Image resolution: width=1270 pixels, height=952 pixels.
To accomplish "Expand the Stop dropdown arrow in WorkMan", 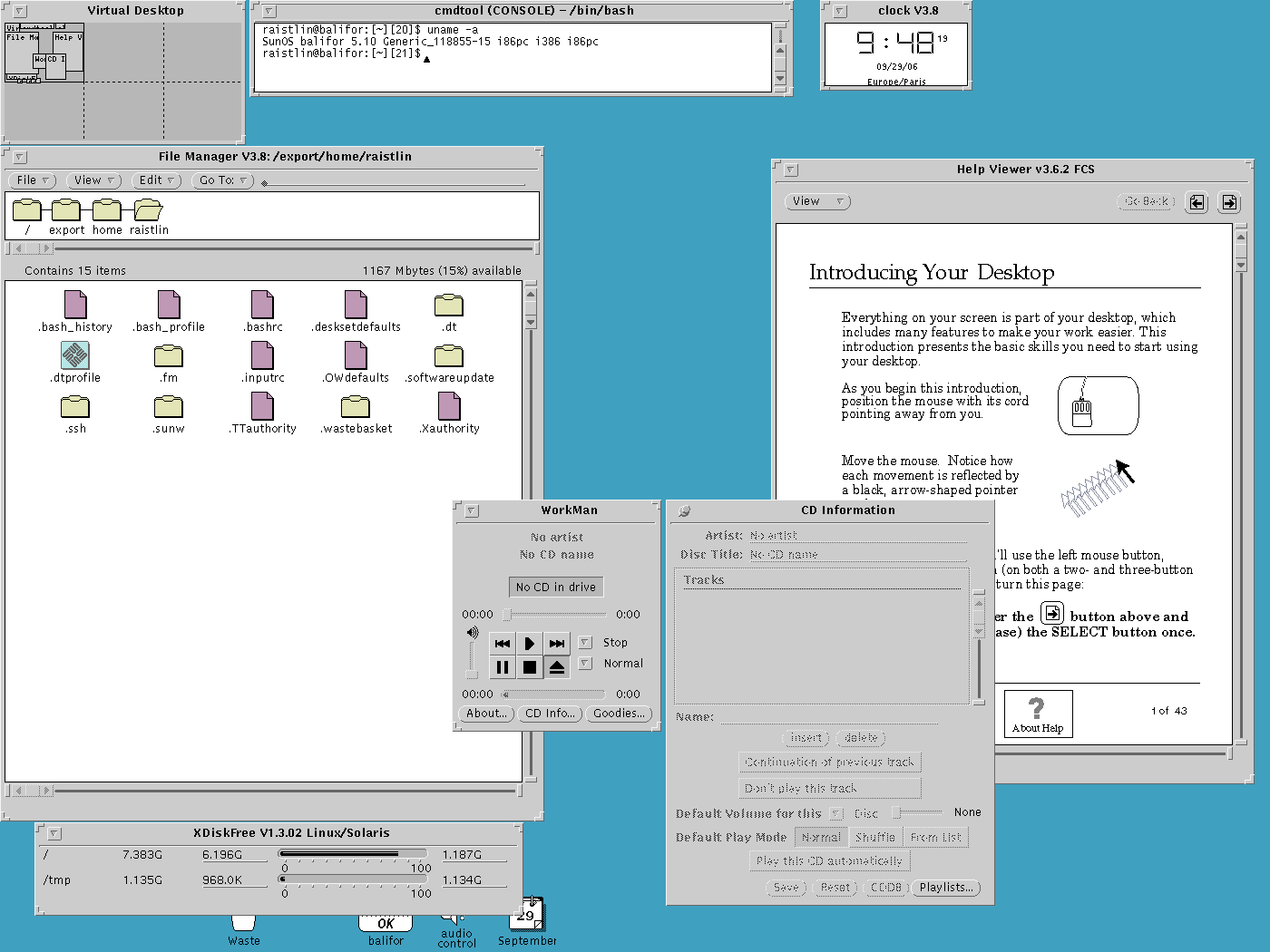I will (x=585, y=643).
